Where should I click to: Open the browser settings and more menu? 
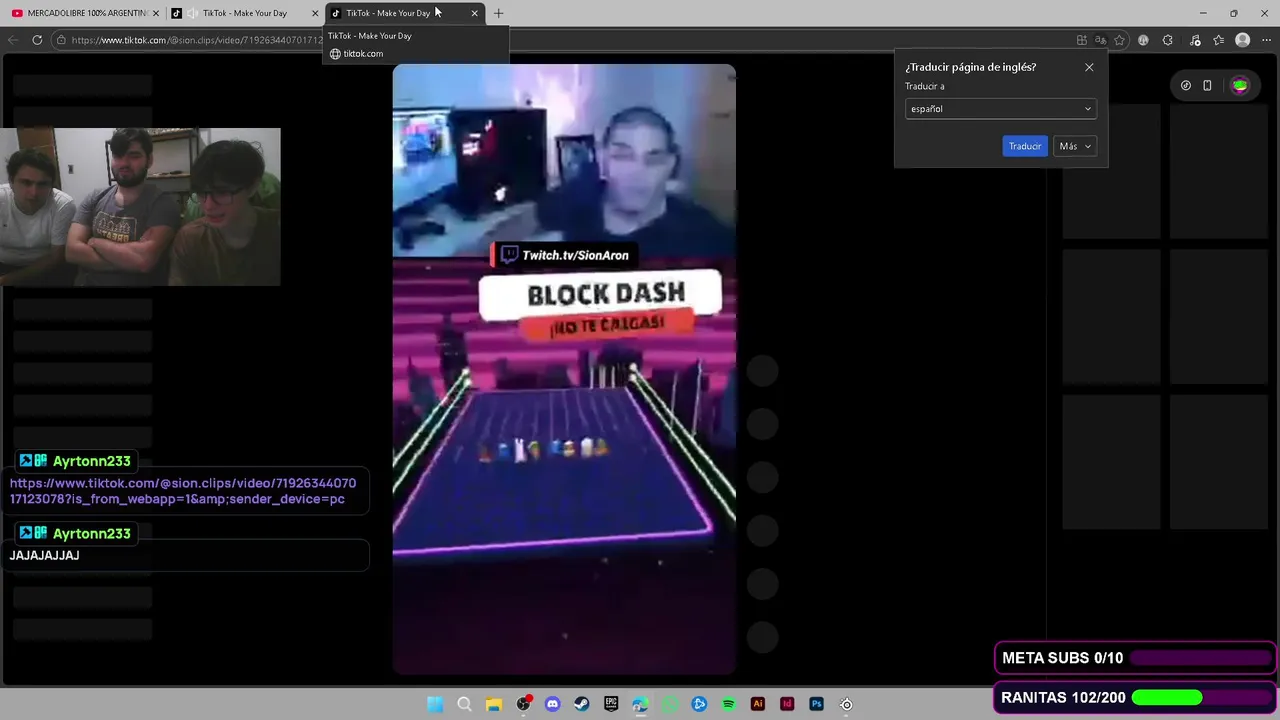point(1267,40)
